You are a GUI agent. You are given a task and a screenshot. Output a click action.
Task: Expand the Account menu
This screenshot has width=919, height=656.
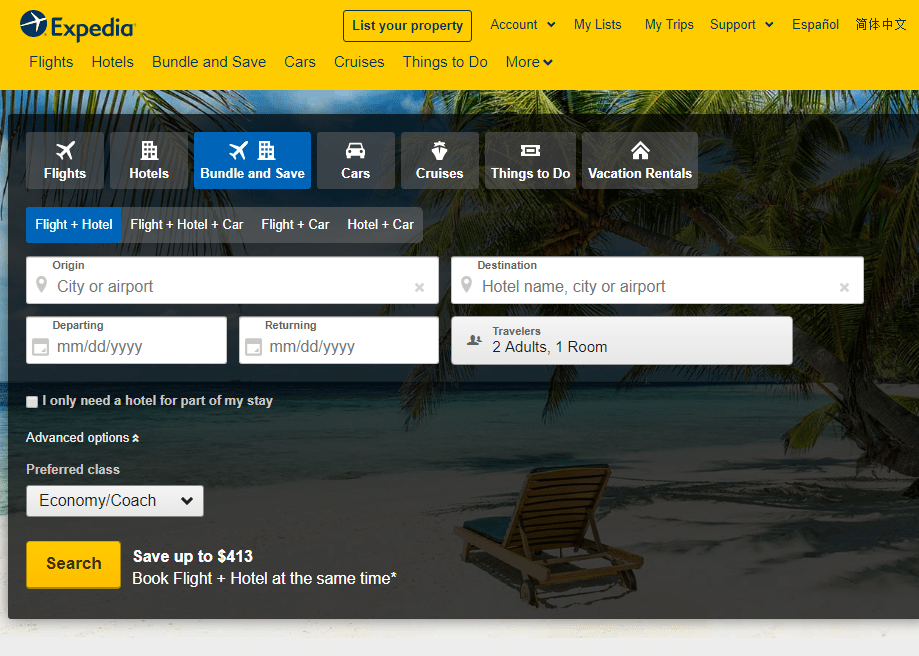pos(523,25)
